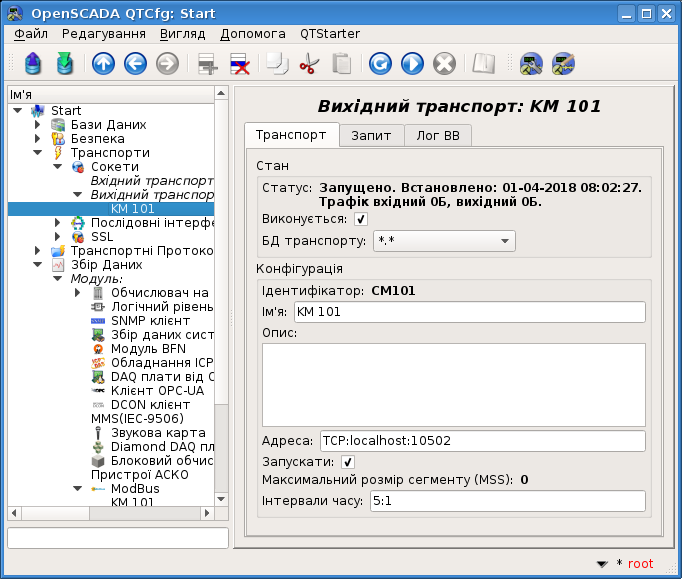Toggle the Запускати checkbox
This screenshot has width=682, height=579.
[348, 462]
